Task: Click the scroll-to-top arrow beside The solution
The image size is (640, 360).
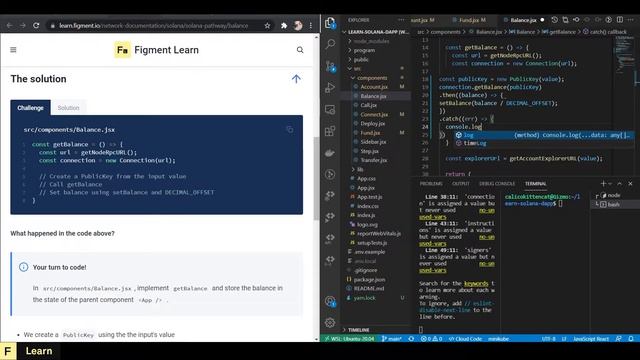Action: click(x=296, y=79)
